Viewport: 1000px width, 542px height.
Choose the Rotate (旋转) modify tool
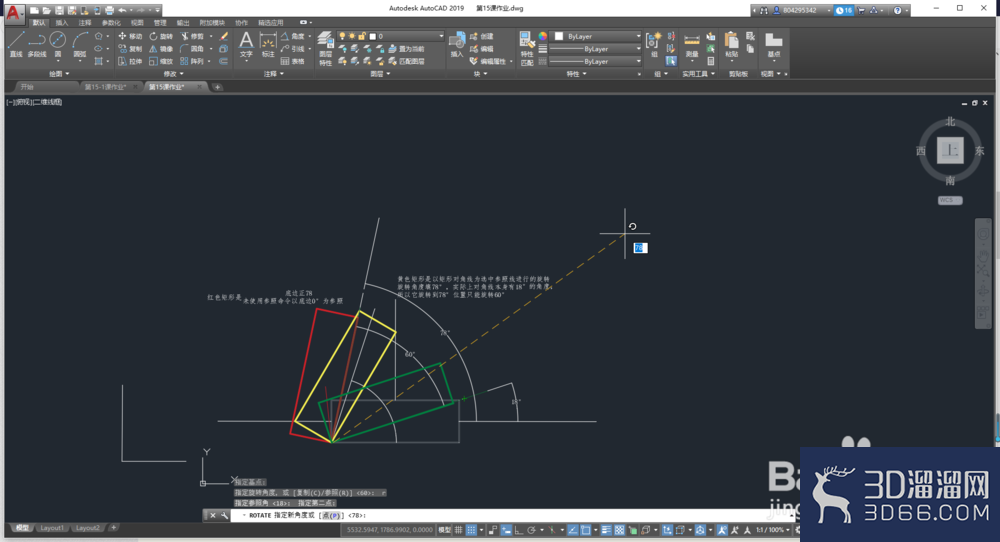[161, 36]
